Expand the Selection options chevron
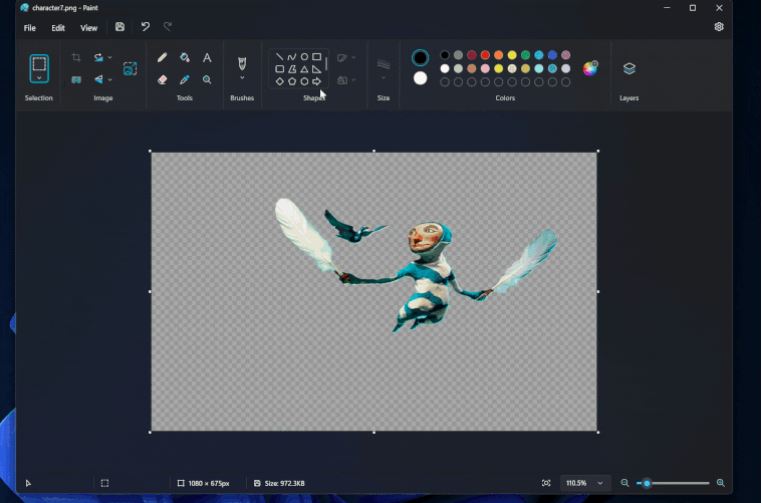Image resolution: width=762 pixels, height=503 pixels. (39, 78)
